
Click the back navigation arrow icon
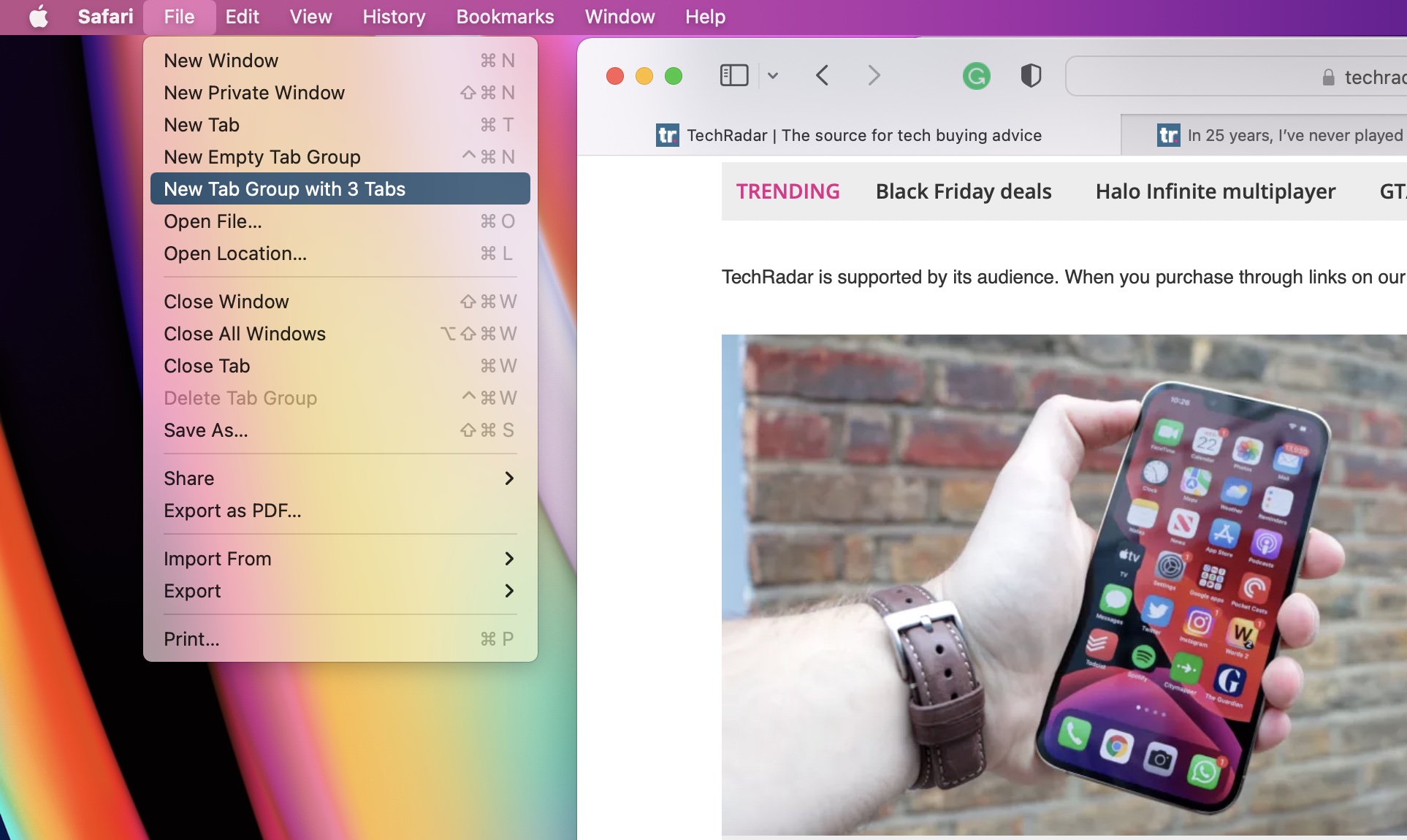click(x=819, y=74)
